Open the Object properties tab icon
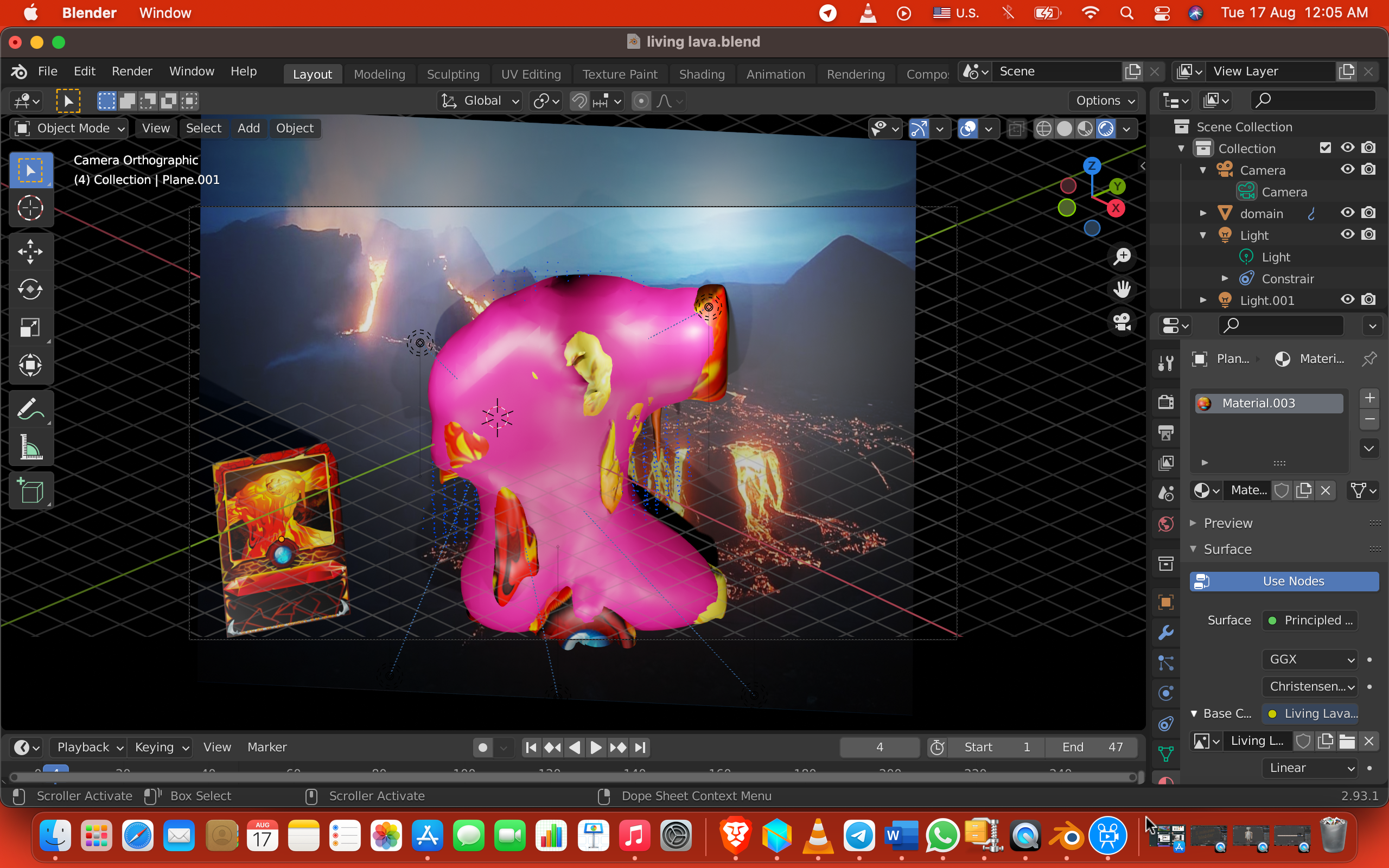The height and width of the screenshot is (868, 1389). 1165,602
